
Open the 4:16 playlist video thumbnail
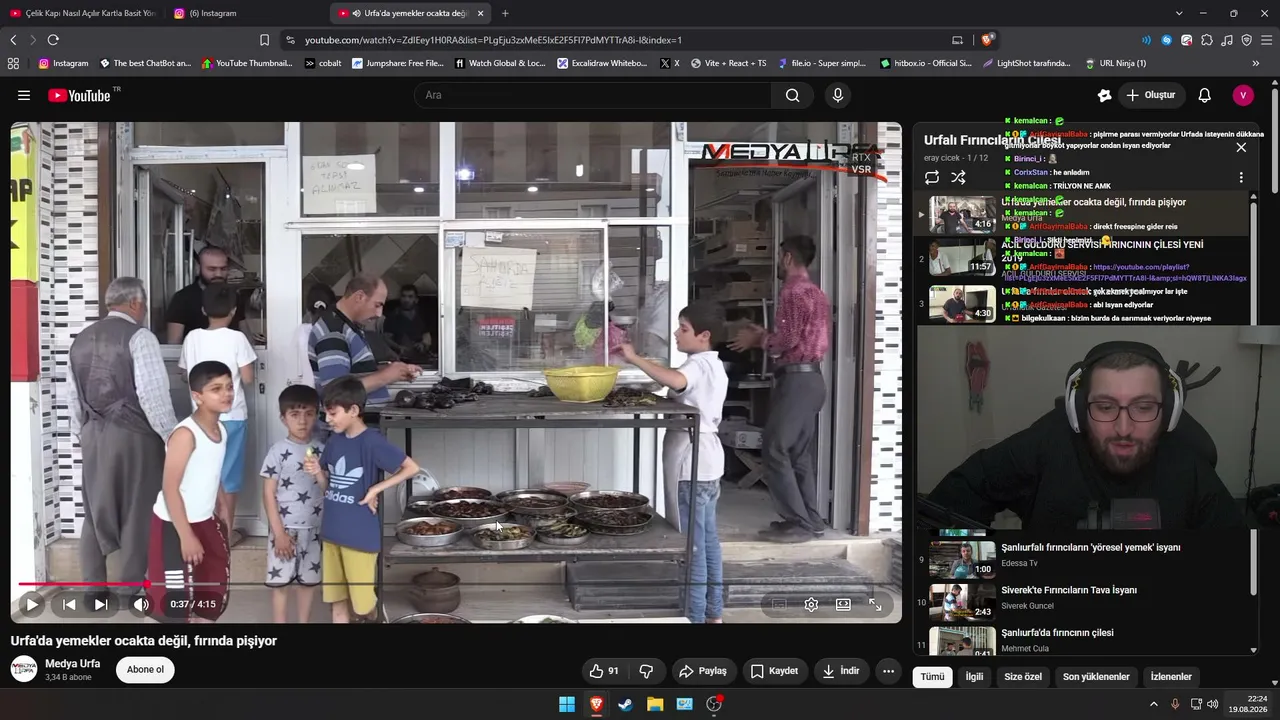point(962,215)
